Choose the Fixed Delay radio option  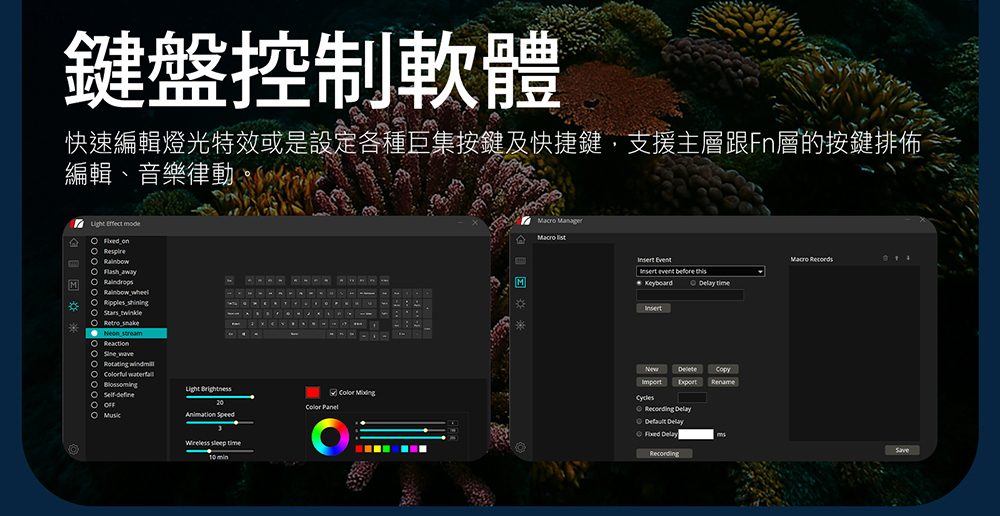click(639, 434)
